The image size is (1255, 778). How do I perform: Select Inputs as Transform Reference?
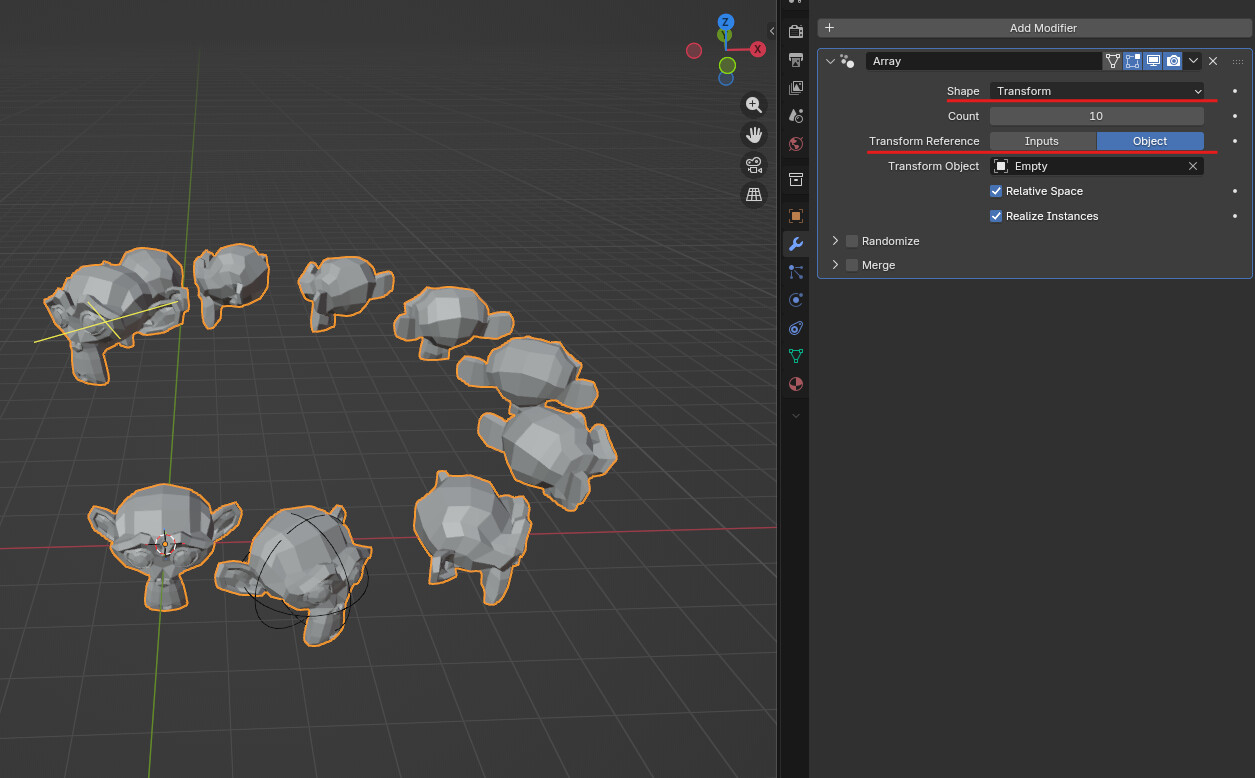tap(1043, 141)
